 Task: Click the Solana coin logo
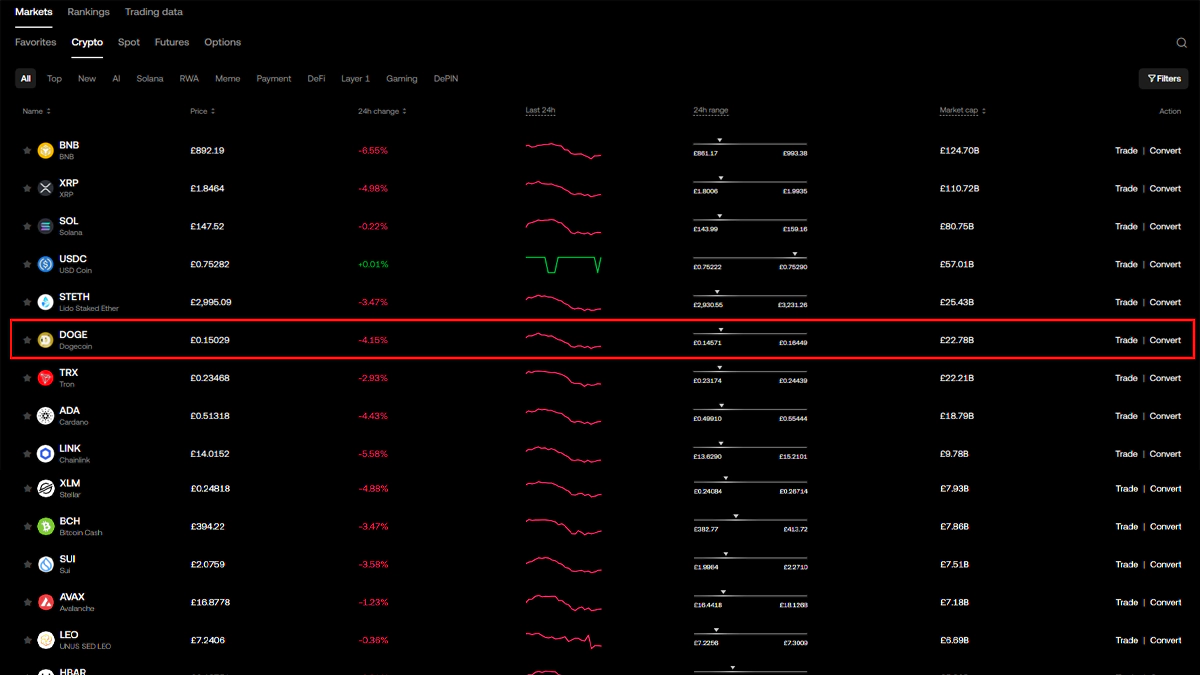(x=45, y=227)
